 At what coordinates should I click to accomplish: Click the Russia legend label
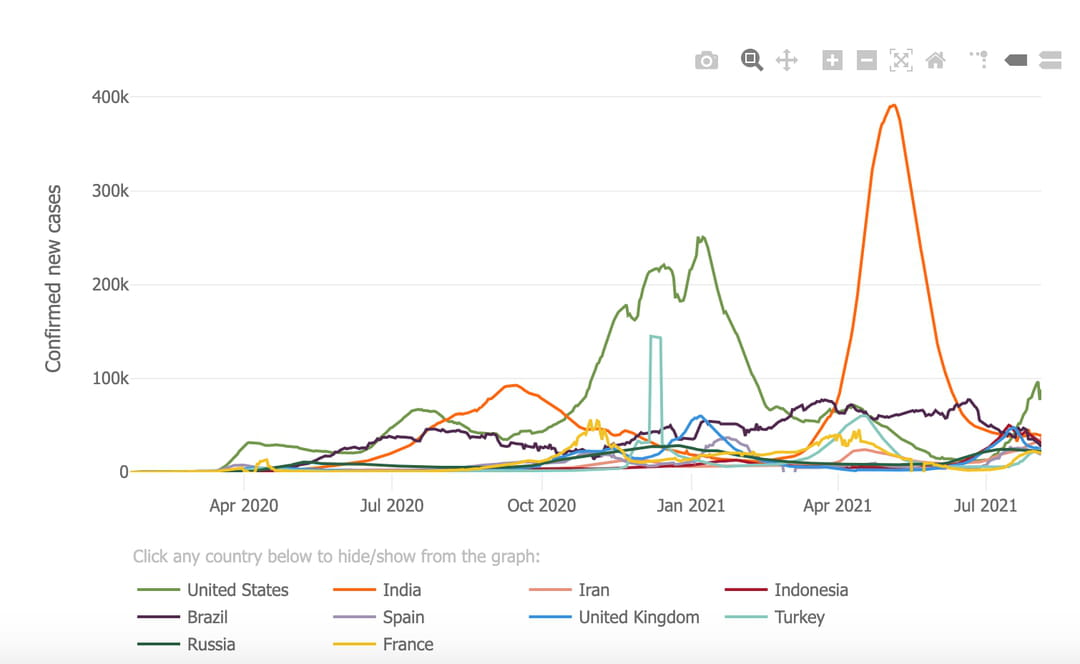(x=211, y=645)
